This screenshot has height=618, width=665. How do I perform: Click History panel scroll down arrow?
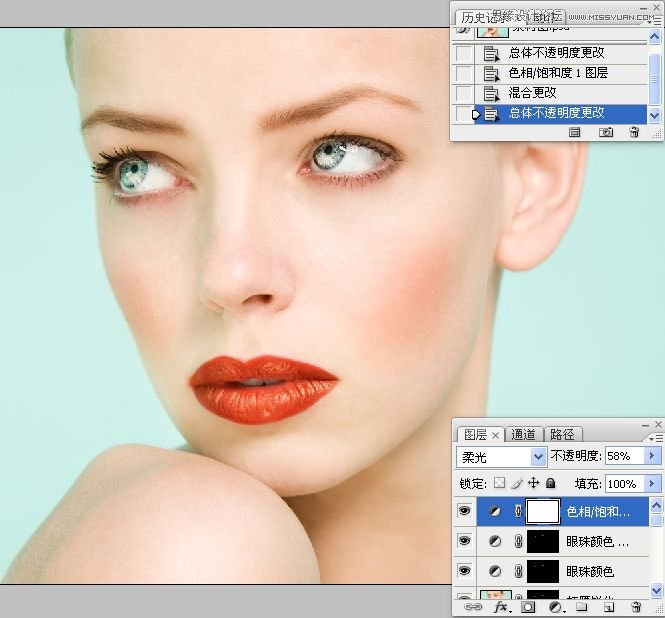click(x=654, y=115)
